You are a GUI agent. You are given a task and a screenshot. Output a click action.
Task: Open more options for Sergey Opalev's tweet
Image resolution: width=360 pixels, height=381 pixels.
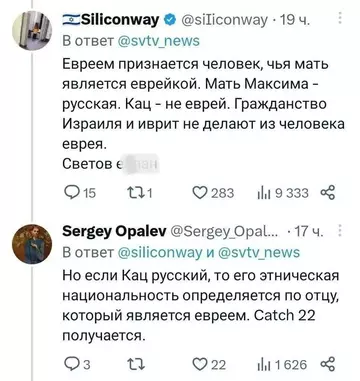point(340,231)
